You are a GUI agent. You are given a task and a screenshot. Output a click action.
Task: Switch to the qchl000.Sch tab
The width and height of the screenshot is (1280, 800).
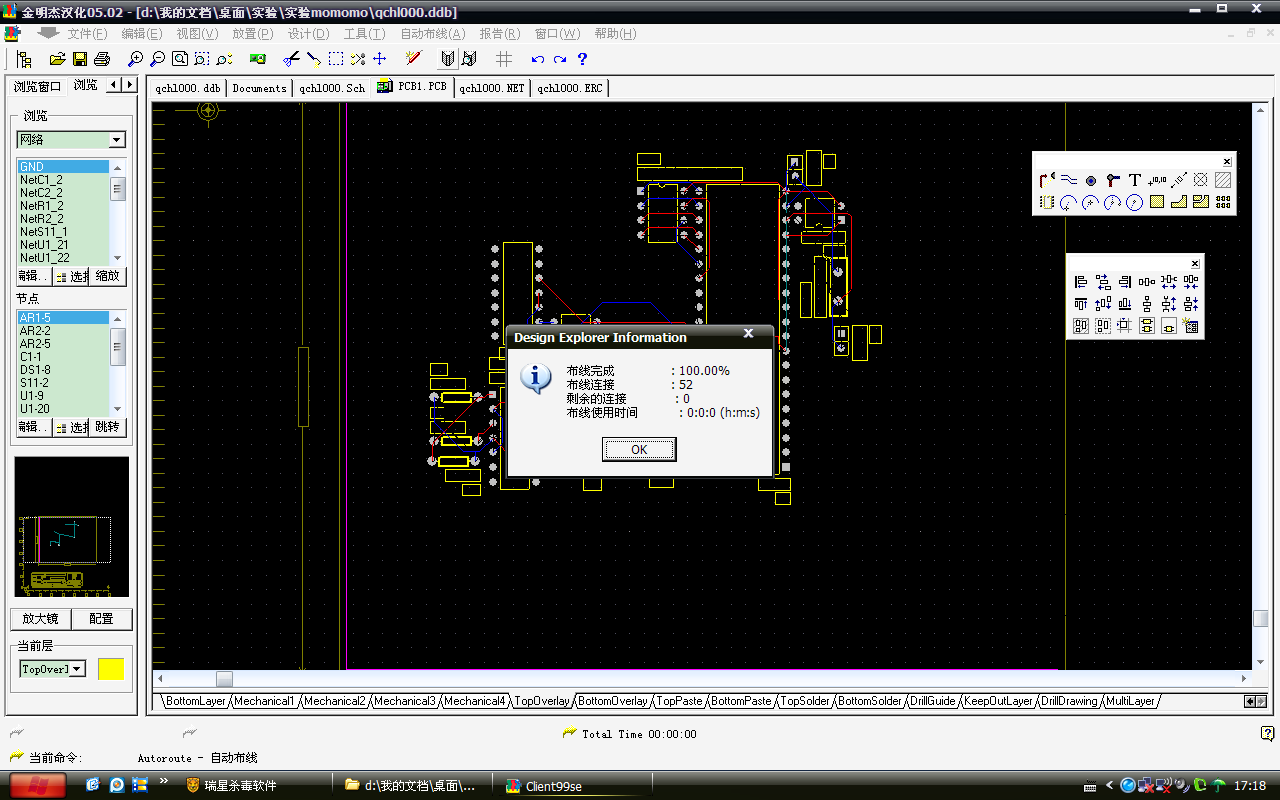tap(332, 88)
